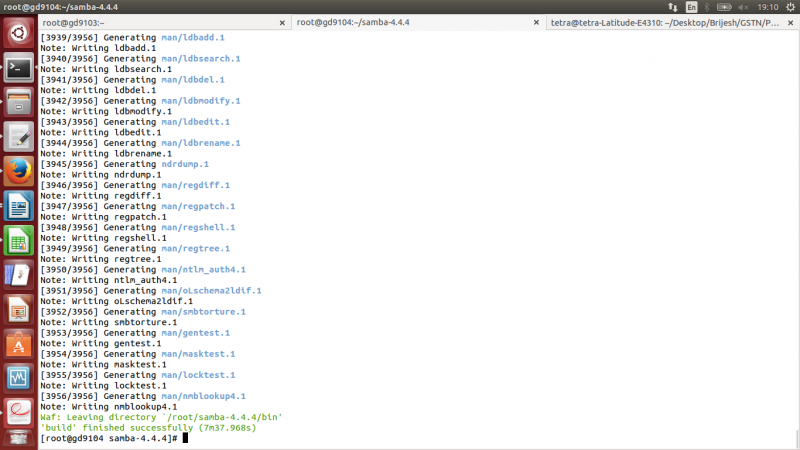Open the Ubuntu Dash home launcher
Viewport: 800px width, 450px height.
coord(19,33)
